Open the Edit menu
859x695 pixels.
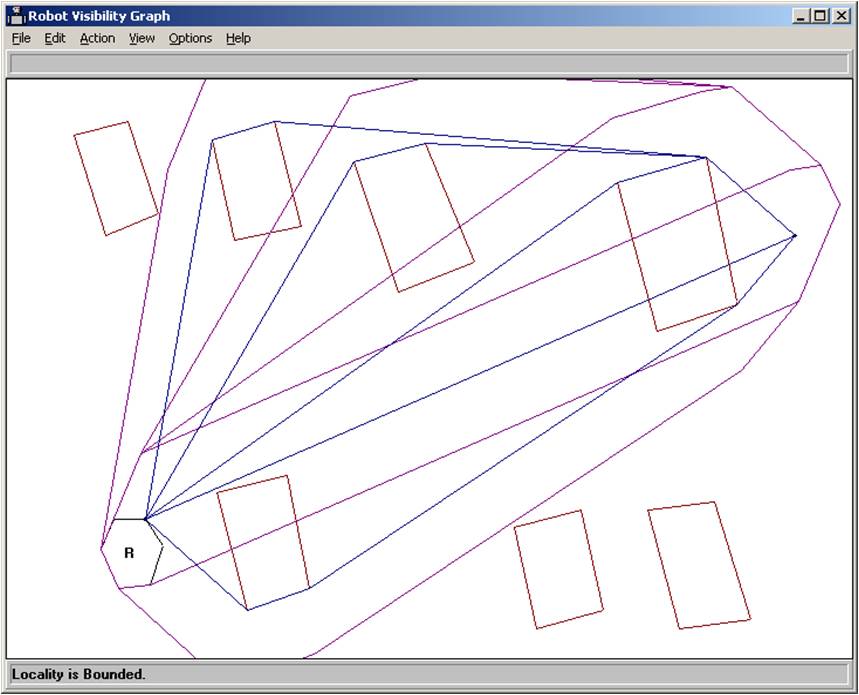pyautogui.click(x=55, y=38)
